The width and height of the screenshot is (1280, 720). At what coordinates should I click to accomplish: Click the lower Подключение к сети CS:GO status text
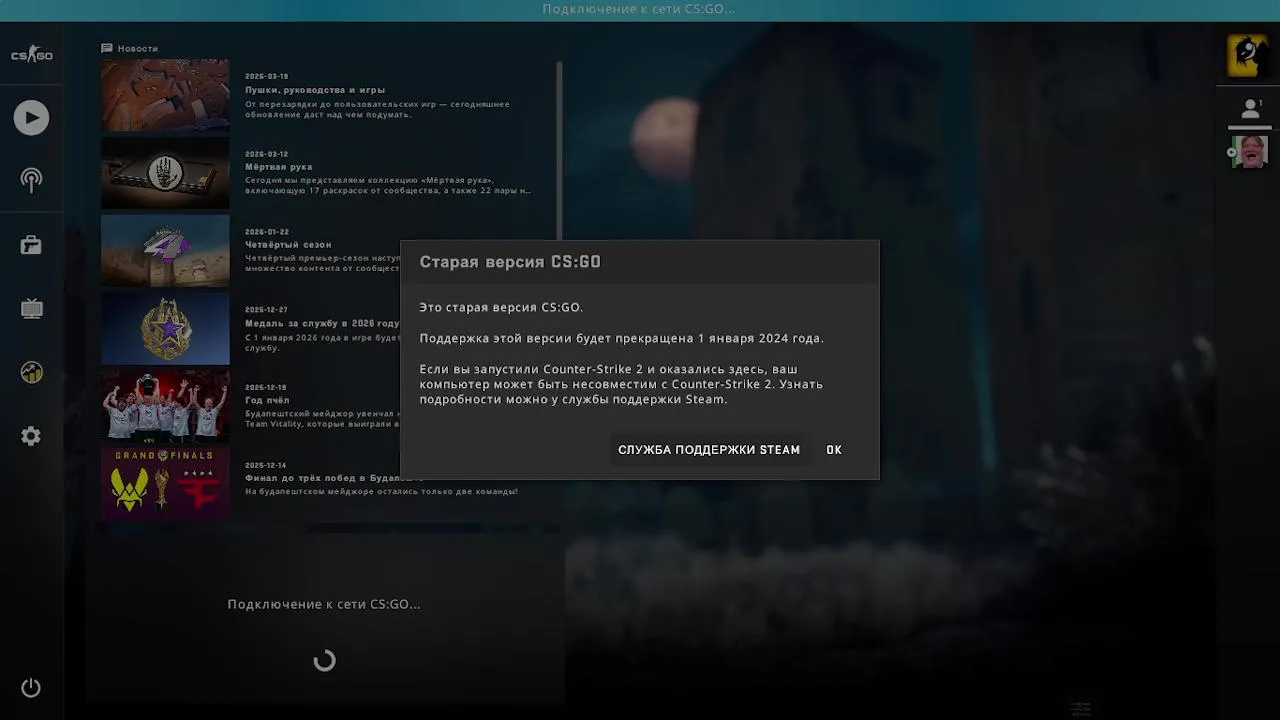[324, 604]
